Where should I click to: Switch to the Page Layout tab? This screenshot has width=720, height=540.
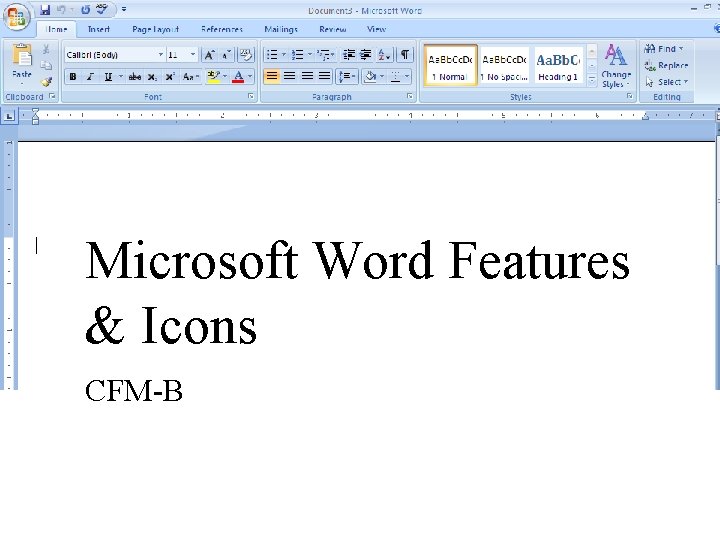155,29
